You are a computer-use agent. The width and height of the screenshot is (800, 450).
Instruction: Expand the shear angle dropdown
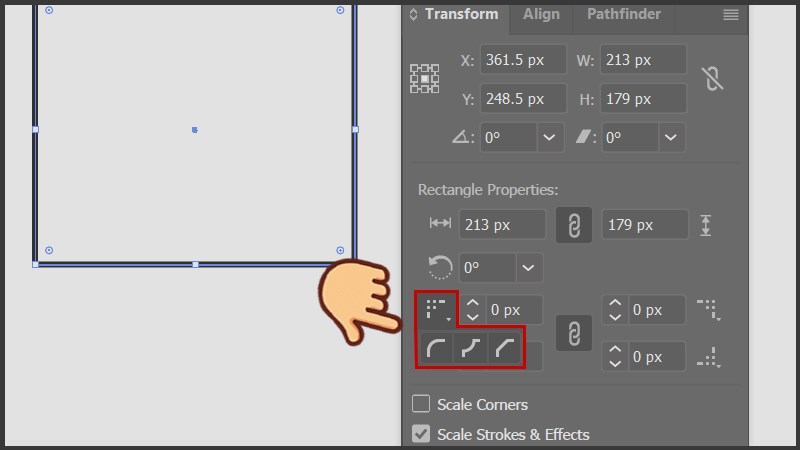click(670, 137)
